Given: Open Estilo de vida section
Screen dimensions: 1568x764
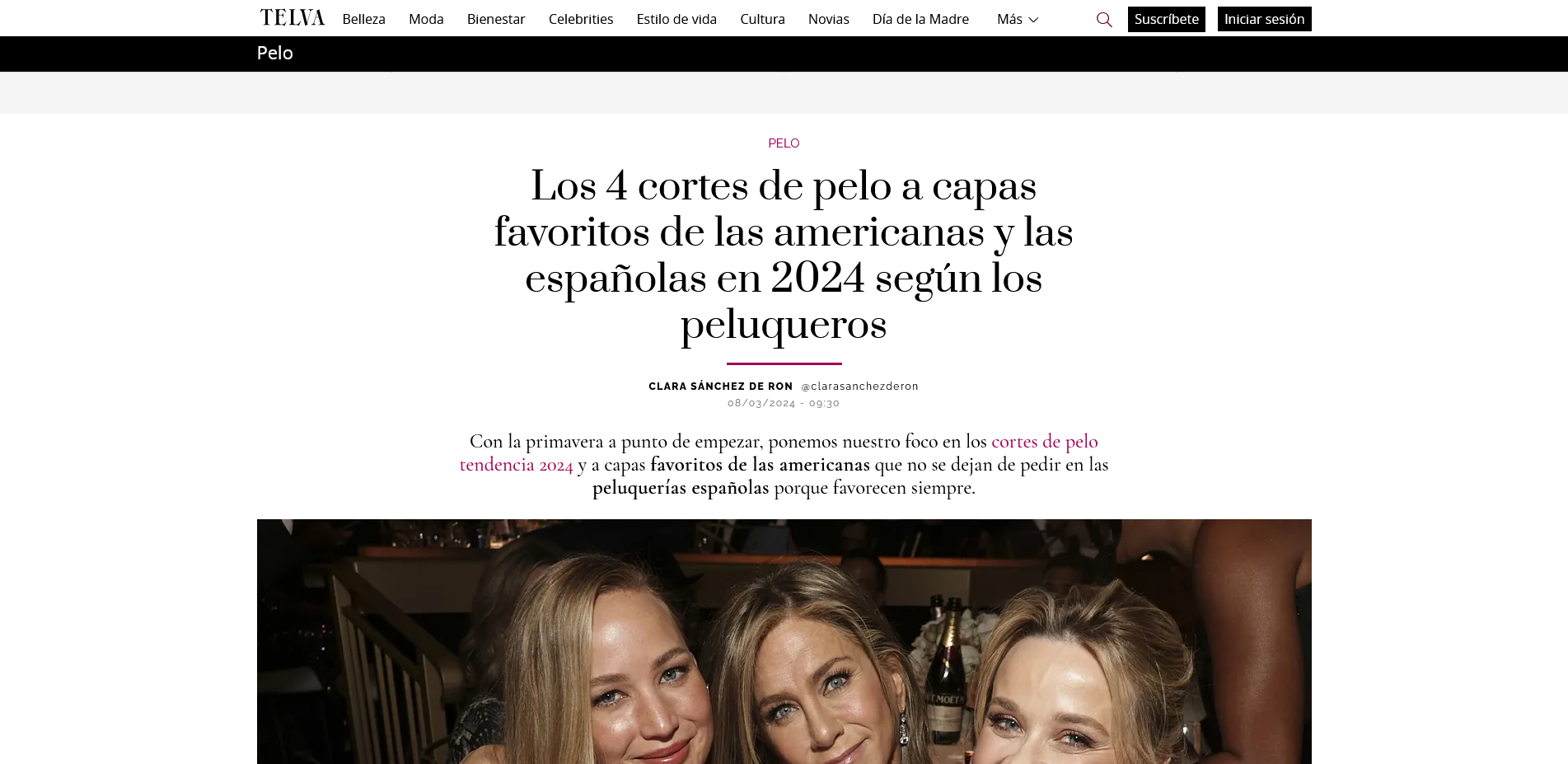Looking at the screenshot, I should (x=676, y=19).
